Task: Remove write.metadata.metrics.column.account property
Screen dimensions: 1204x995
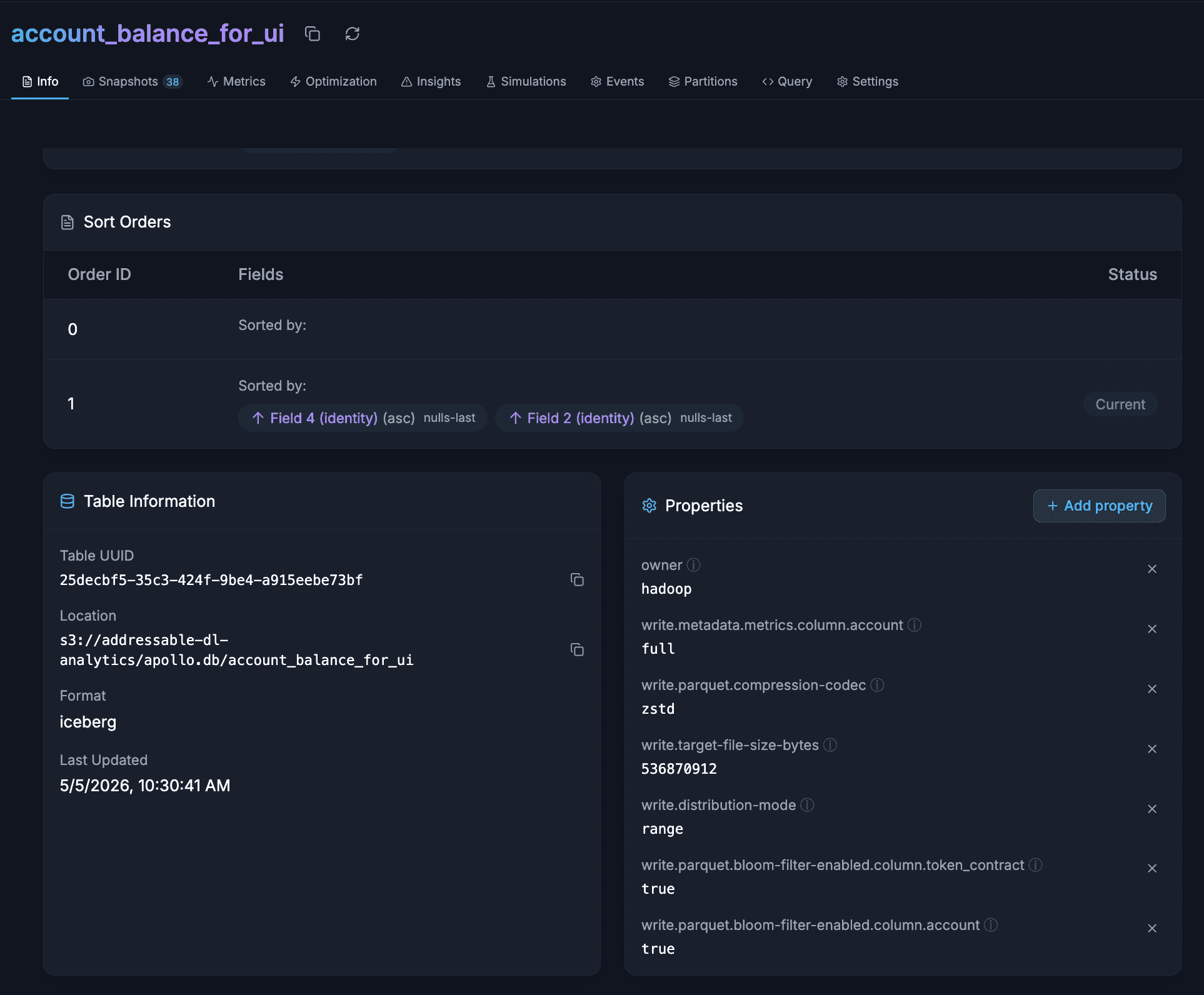Action: pos(1152,629)
